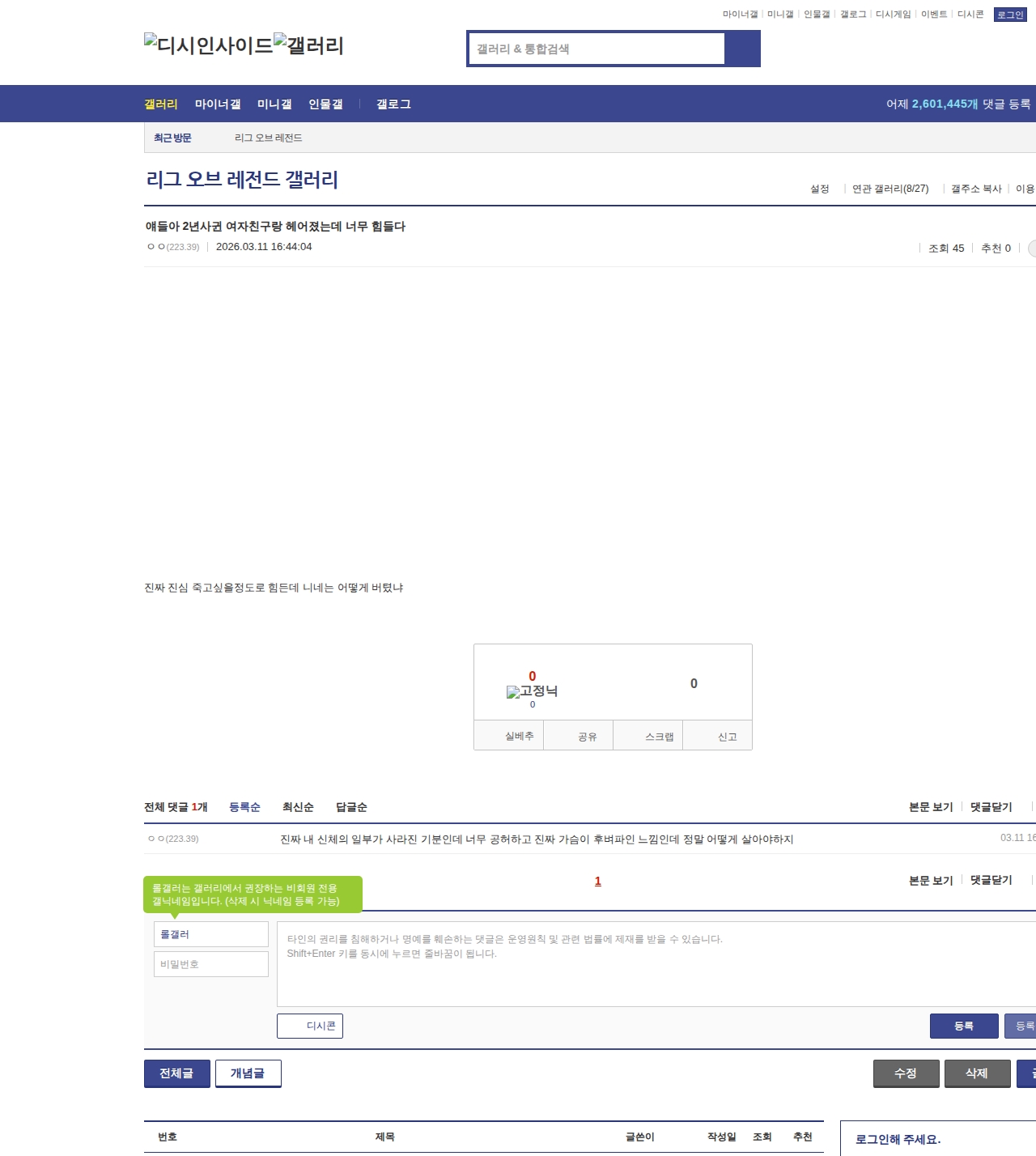Screen dimensions: 1036x1156
Task: Click the 조회 45 view count
Action: click(x=946, y=249)
